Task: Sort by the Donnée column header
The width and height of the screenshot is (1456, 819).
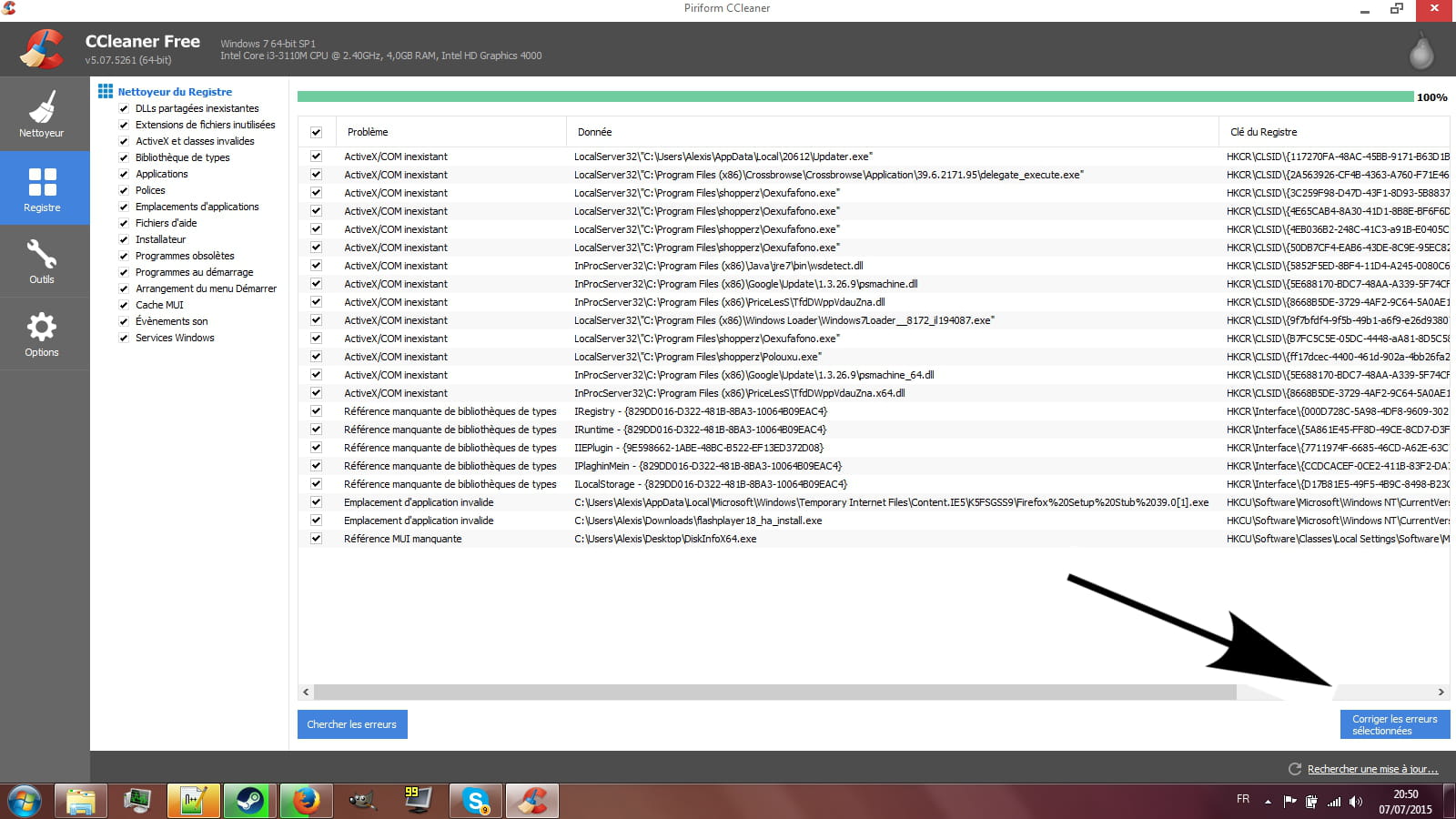Action: (x=893, y=132)
